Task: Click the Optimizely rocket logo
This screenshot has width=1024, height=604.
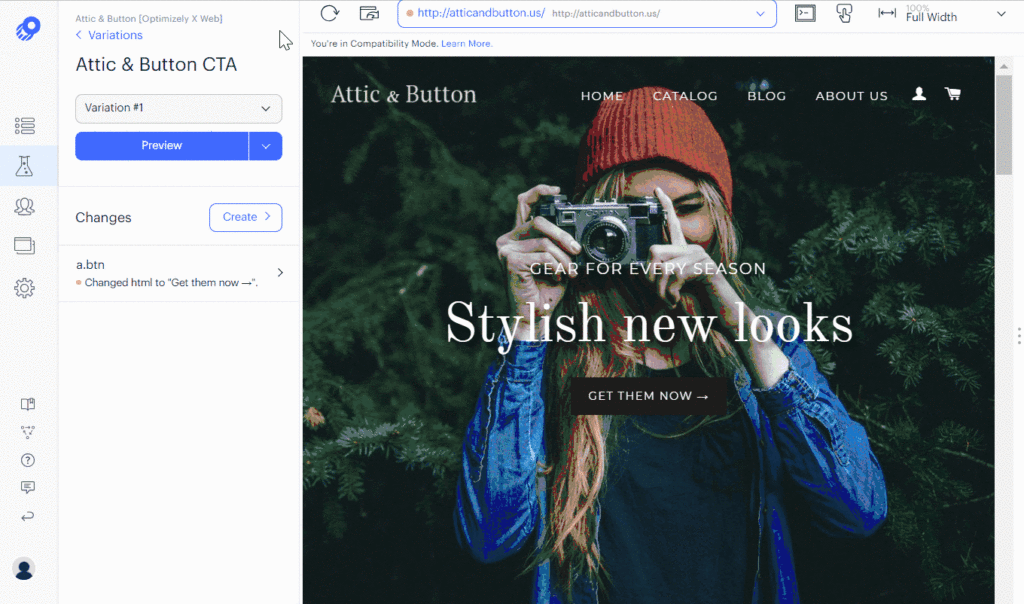Action: click(x=27, y=28)
